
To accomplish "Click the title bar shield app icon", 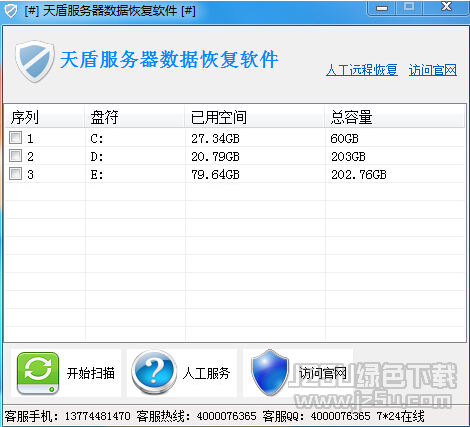I will coord(11,11).
